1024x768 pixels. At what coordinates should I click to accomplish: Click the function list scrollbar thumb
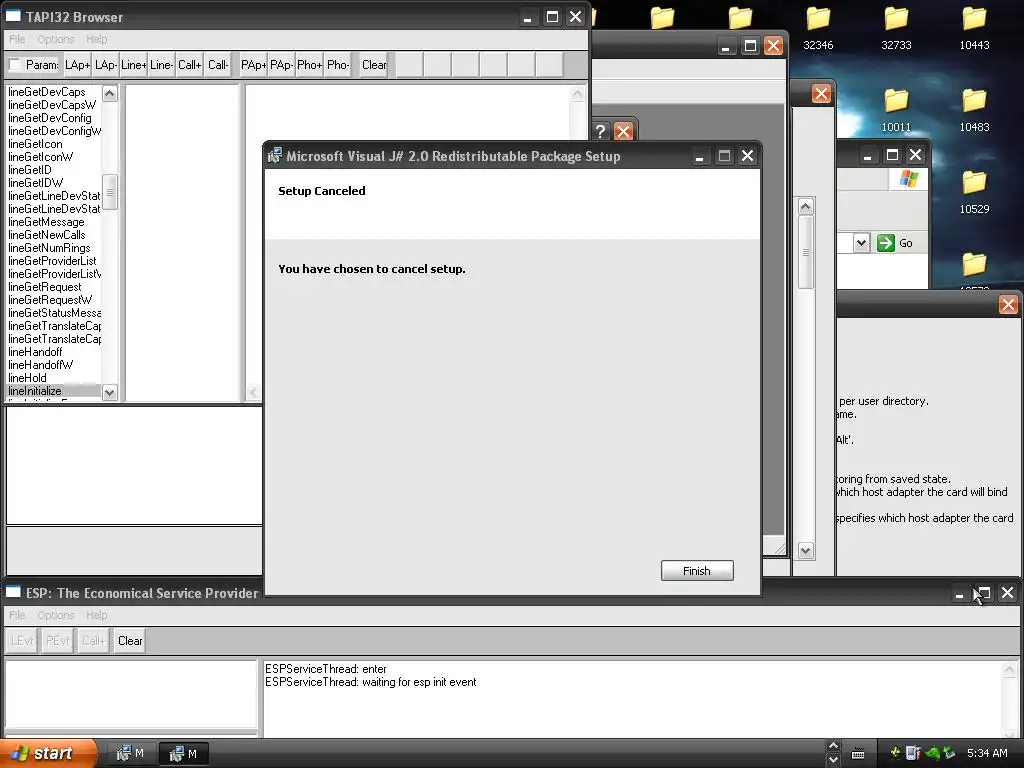pos(110,192)
